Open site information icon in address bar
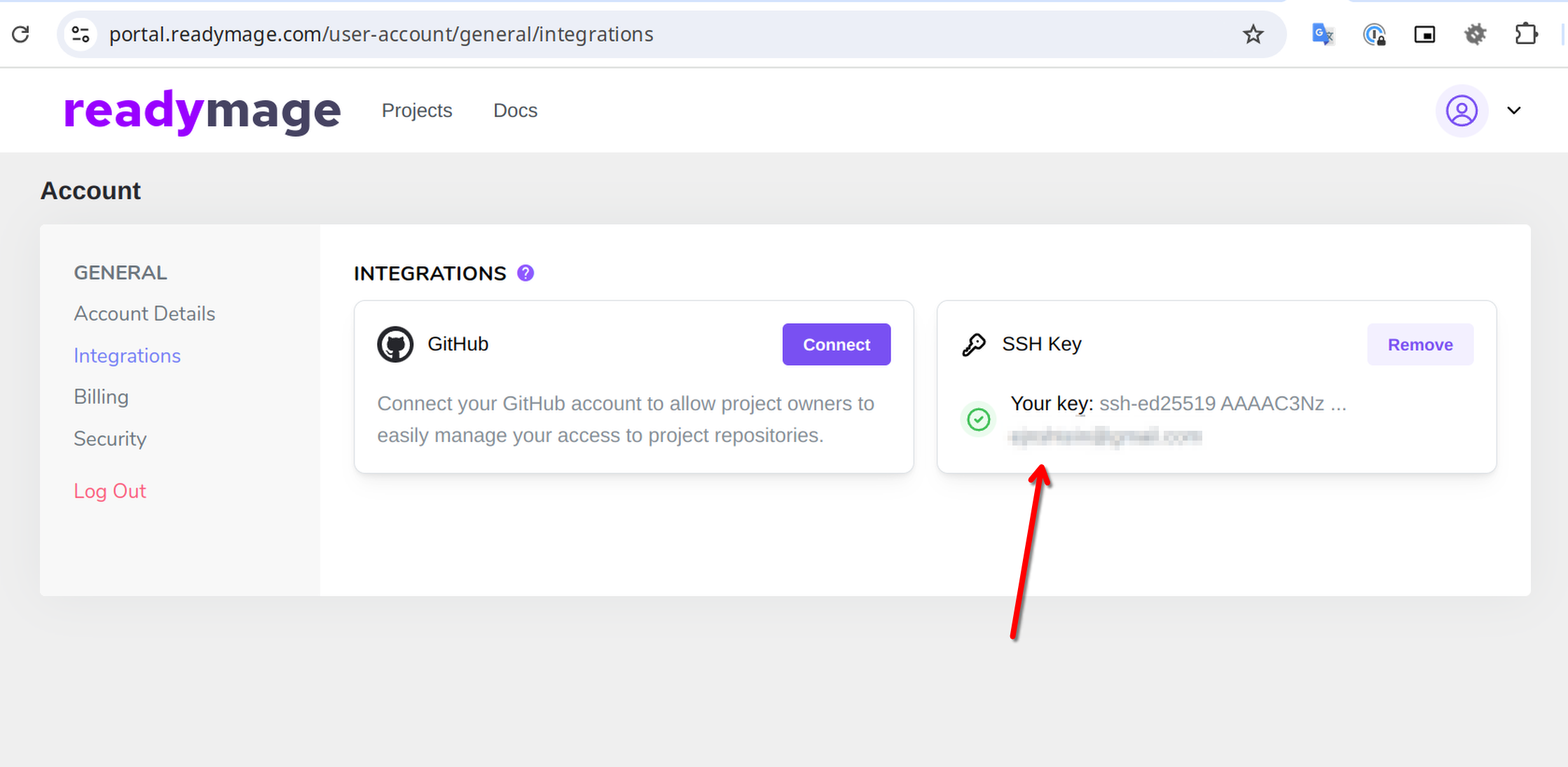1568x767 pixels. point(81,34)
